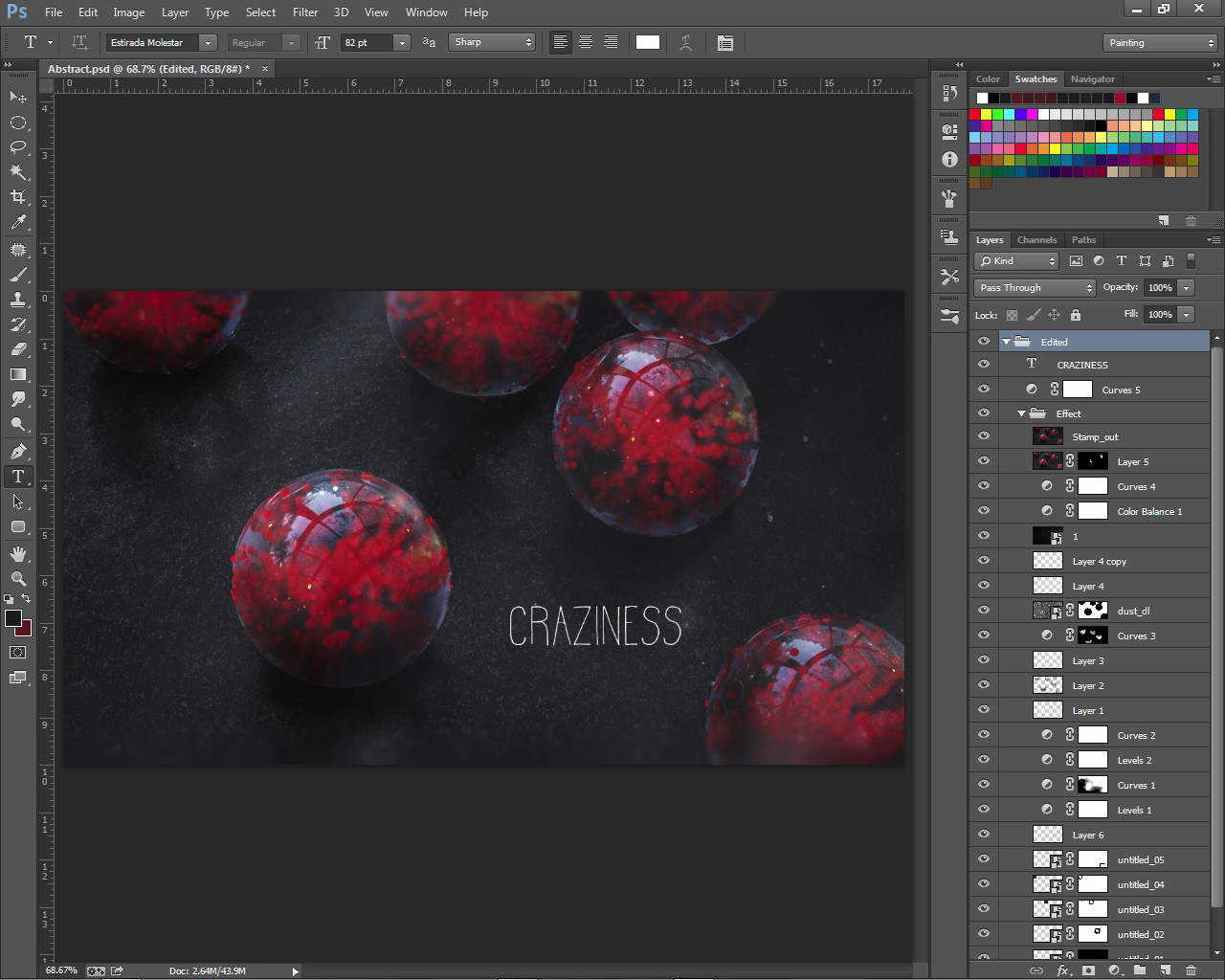Open the Pass Through blend mode dropdown
The height and width of the screenshot is (980, 1225).
(x=1035, y=287)
